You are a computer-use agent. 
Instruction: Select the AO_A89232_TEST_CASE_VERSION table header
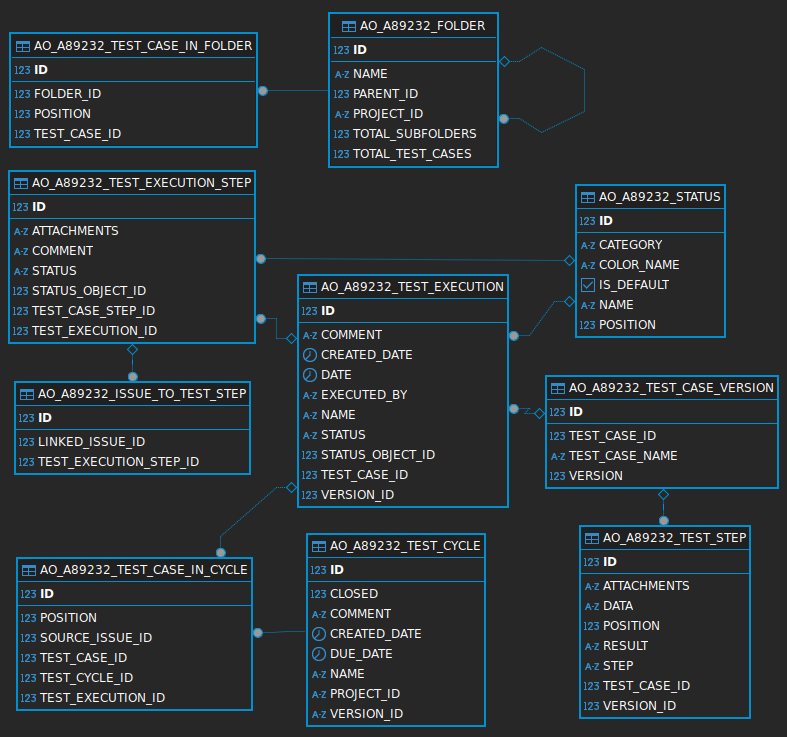click(664, 388)
